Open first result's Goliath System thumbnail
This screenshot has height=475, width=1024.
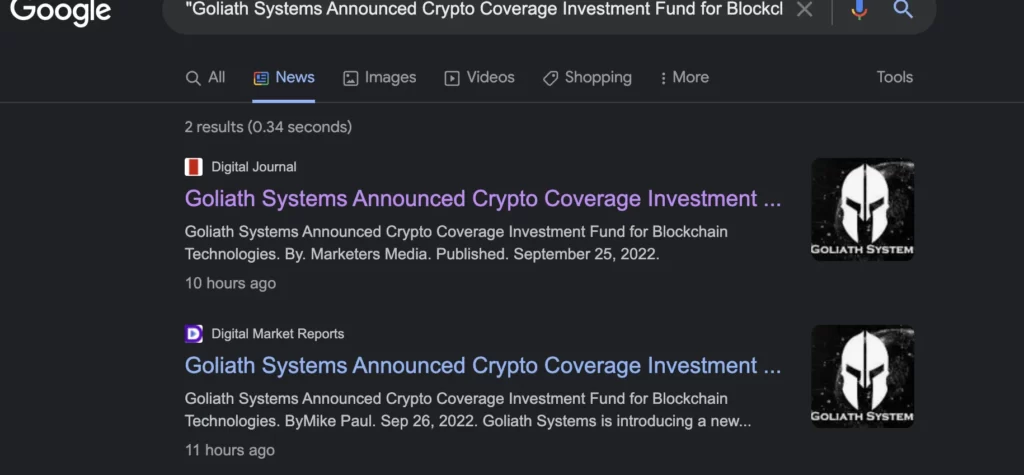pyautogui.click(x=862, y=210)
